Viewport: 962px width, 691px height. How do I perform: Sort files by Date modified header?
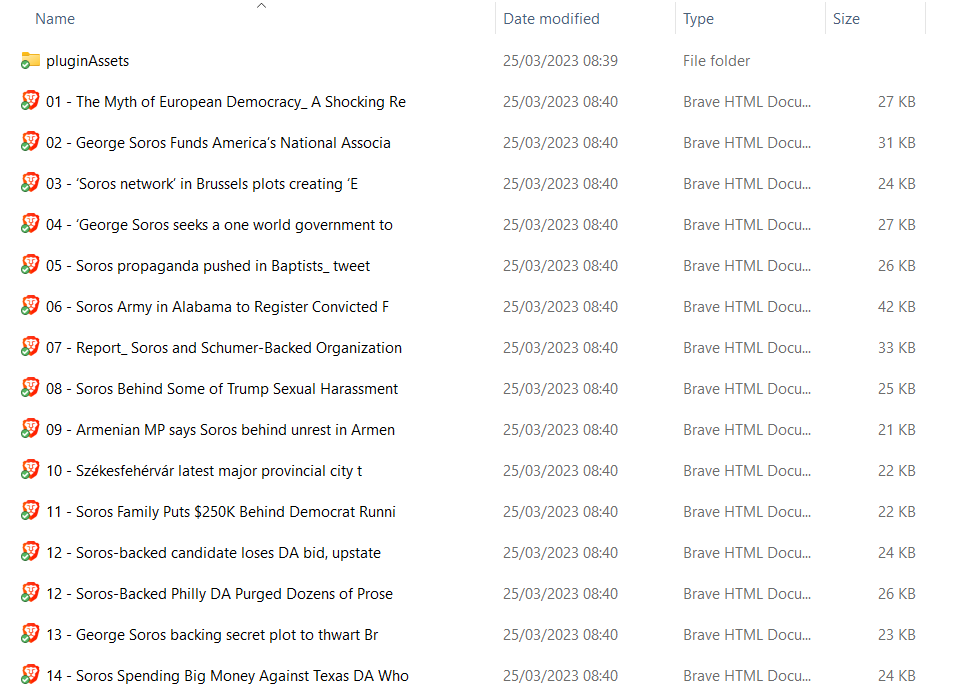pyautogui.click(x=551, y=19)
